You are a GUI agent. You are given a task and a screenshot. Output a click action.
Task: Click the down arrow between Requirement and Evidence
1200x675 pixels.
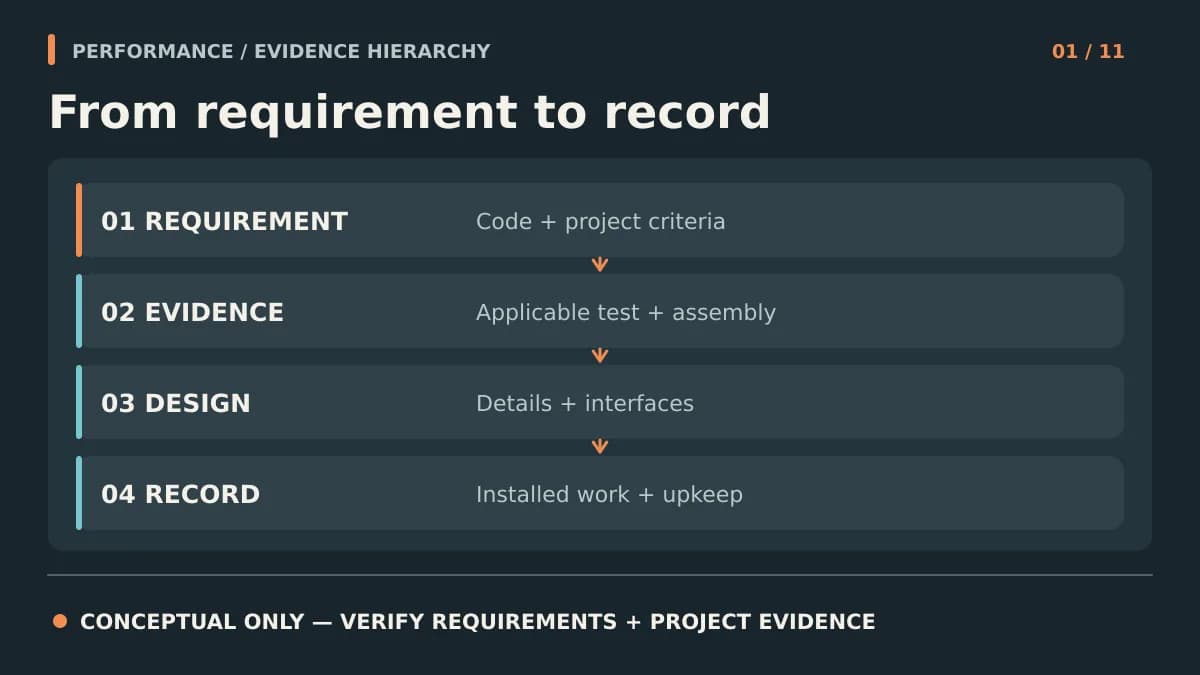600,265
